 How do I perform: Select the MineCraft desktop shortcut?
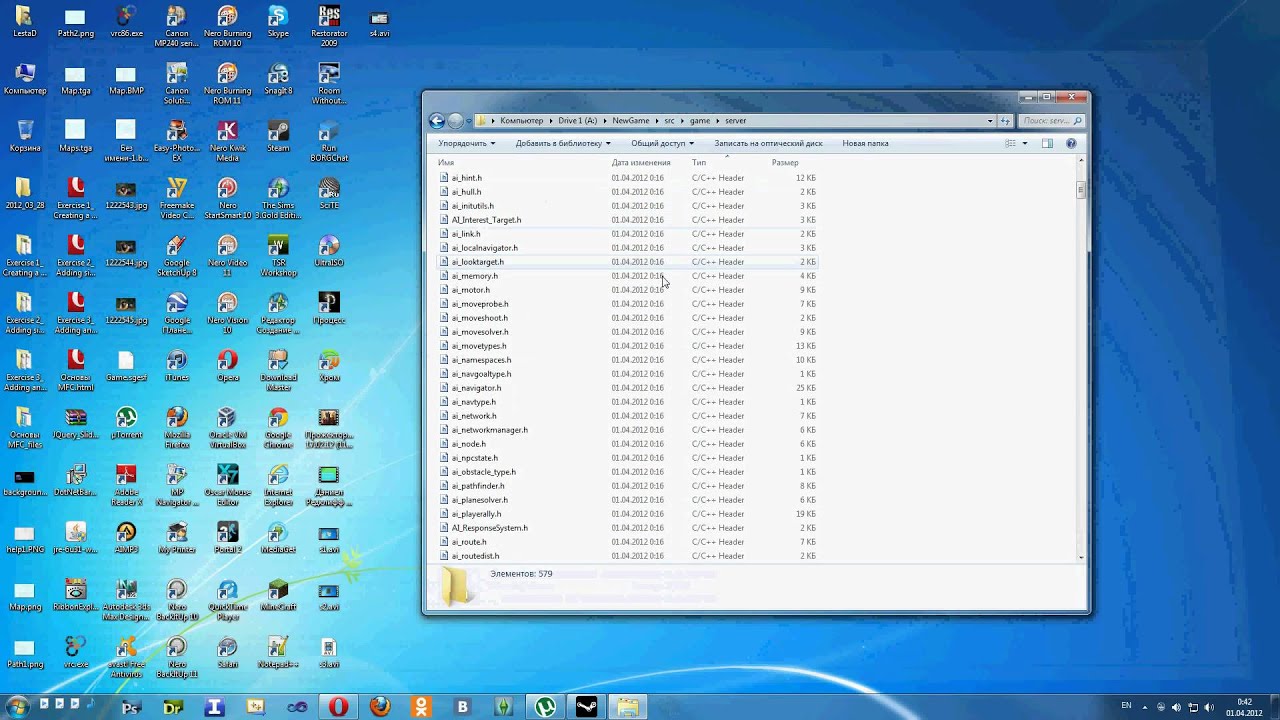(x=278, y=596)
